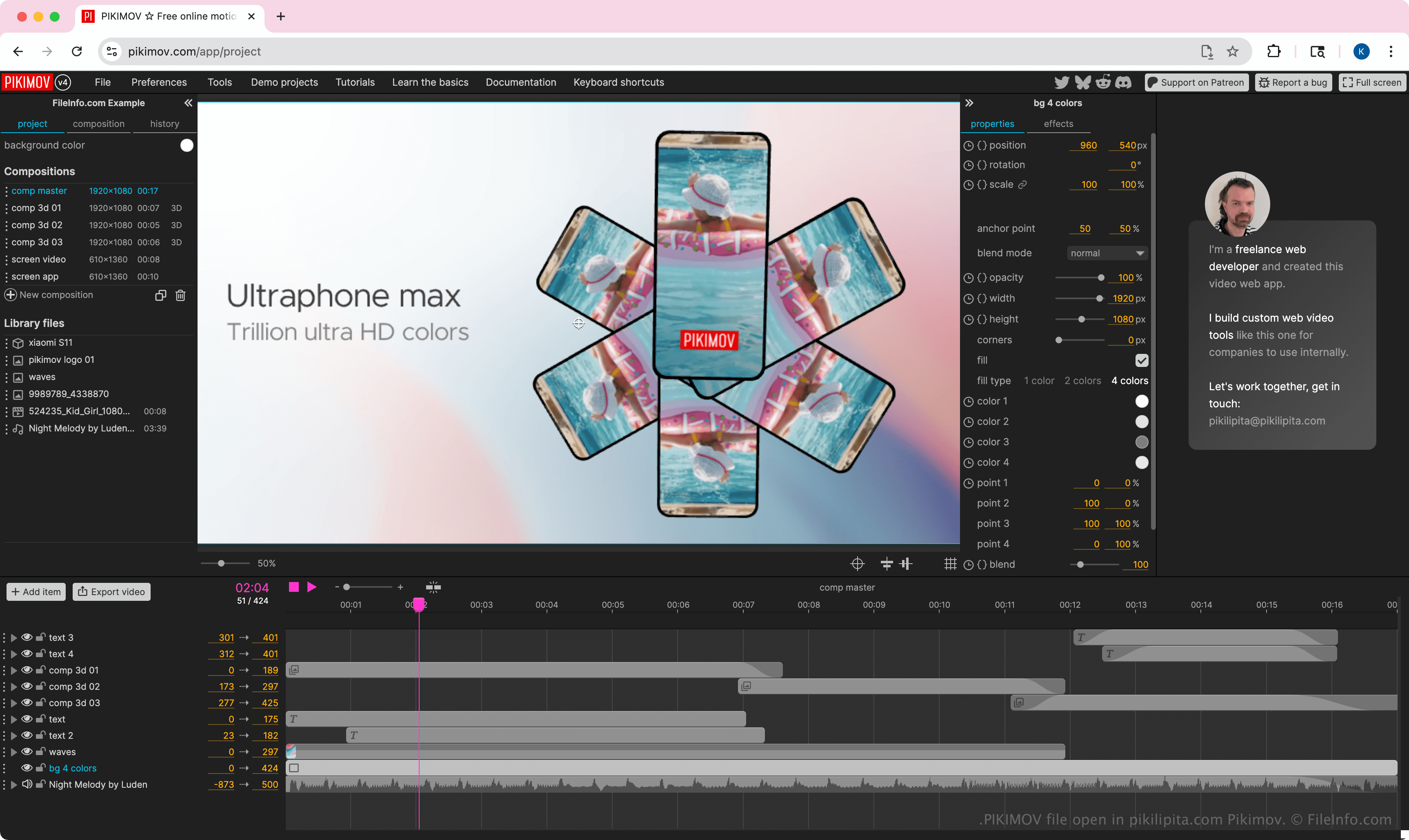Expand the waves layer
Image resolution: width=1409 pixels, height=840 pixels.
(13, 752)
